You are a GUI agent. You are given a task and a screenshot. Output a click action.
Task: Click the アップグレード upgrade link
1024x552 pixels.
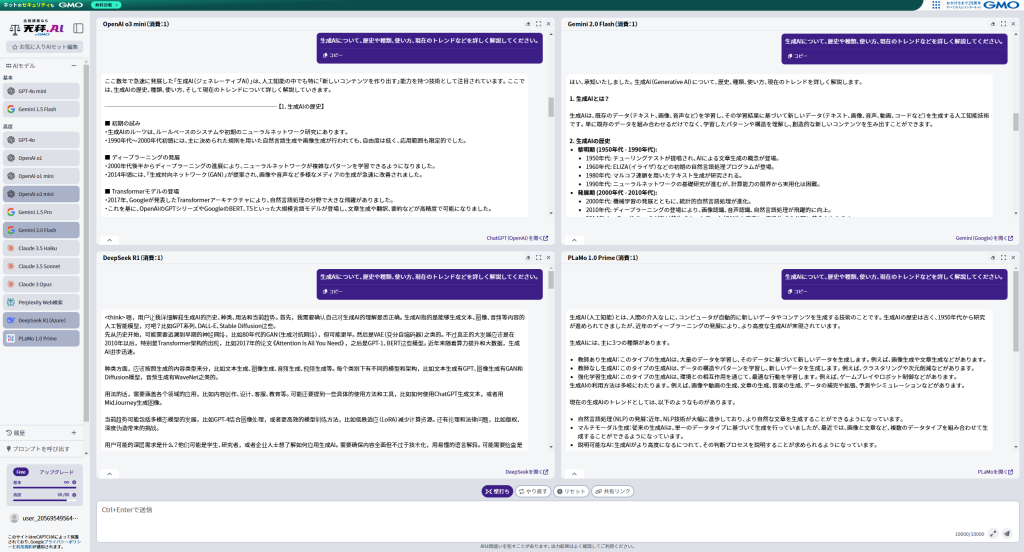(56, 472)
